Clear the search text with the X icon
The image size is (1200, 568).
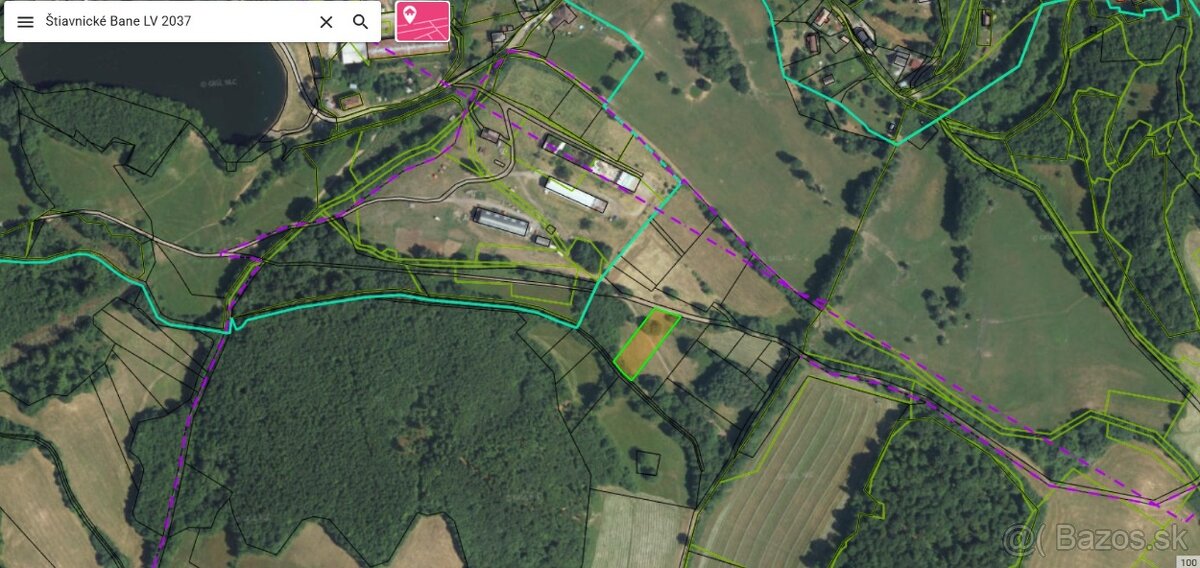click(x=326, y=21)
